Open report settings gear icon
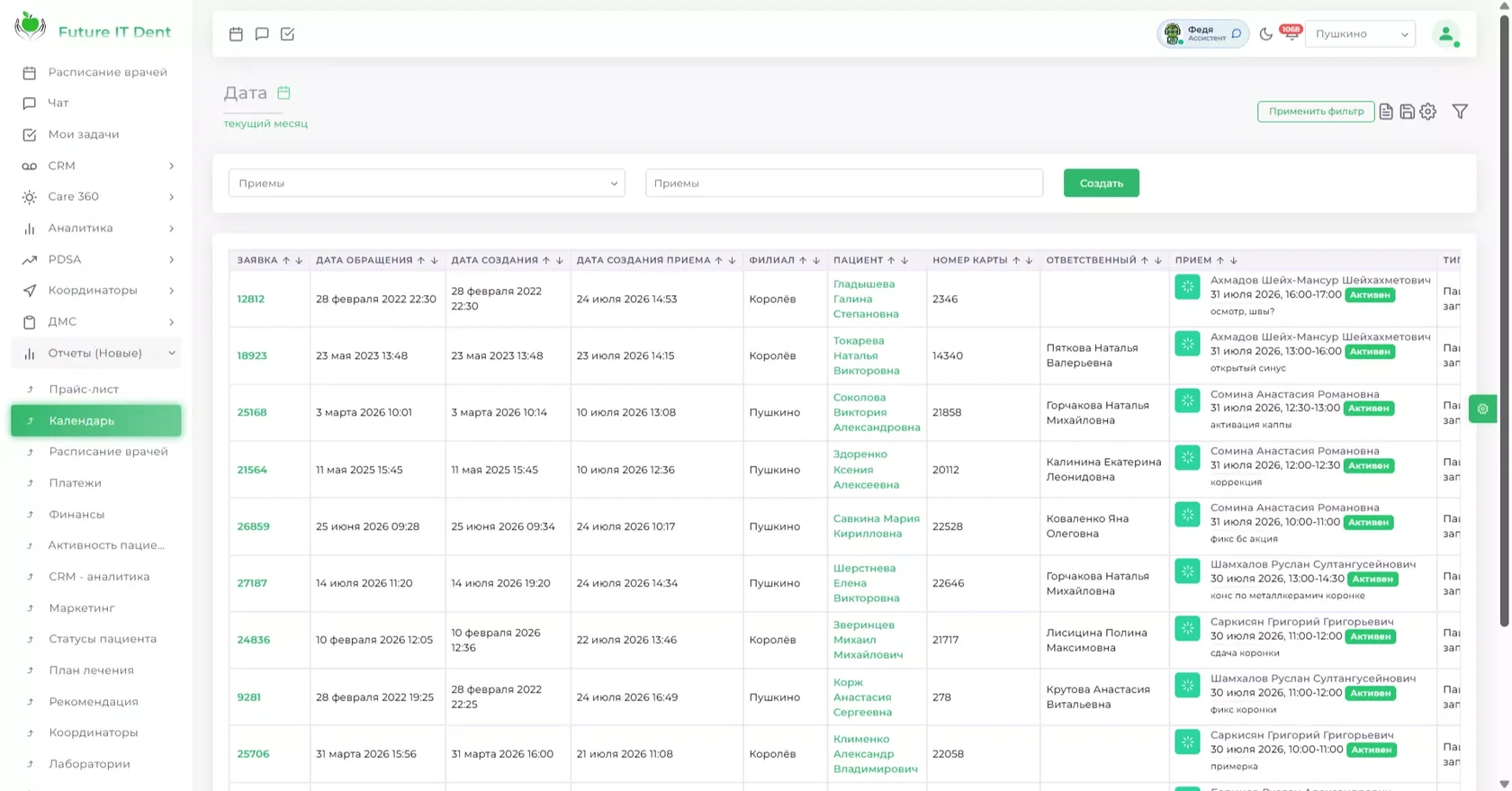Viewport: 1512px width, 791px height. click(x=1428, y=112)
